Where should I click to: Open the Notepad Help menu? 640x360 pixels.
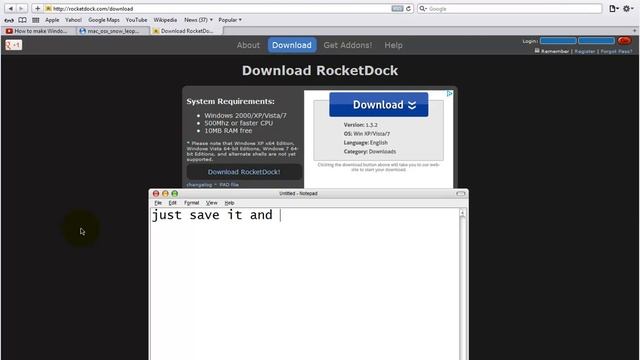[x=229, y=203]
